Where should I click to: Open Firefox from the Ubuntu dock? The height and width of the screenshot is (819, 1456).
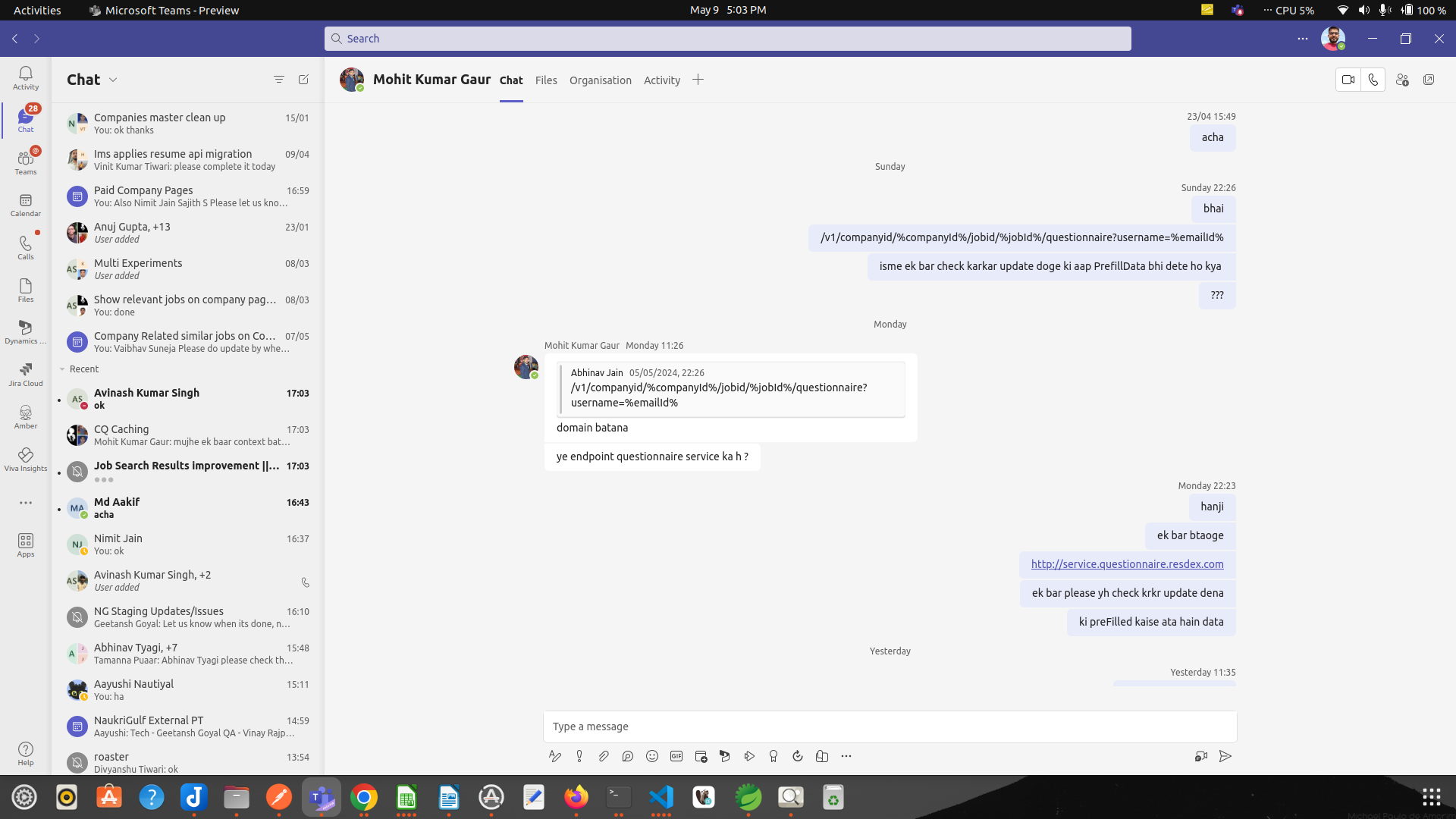[576, 797]
